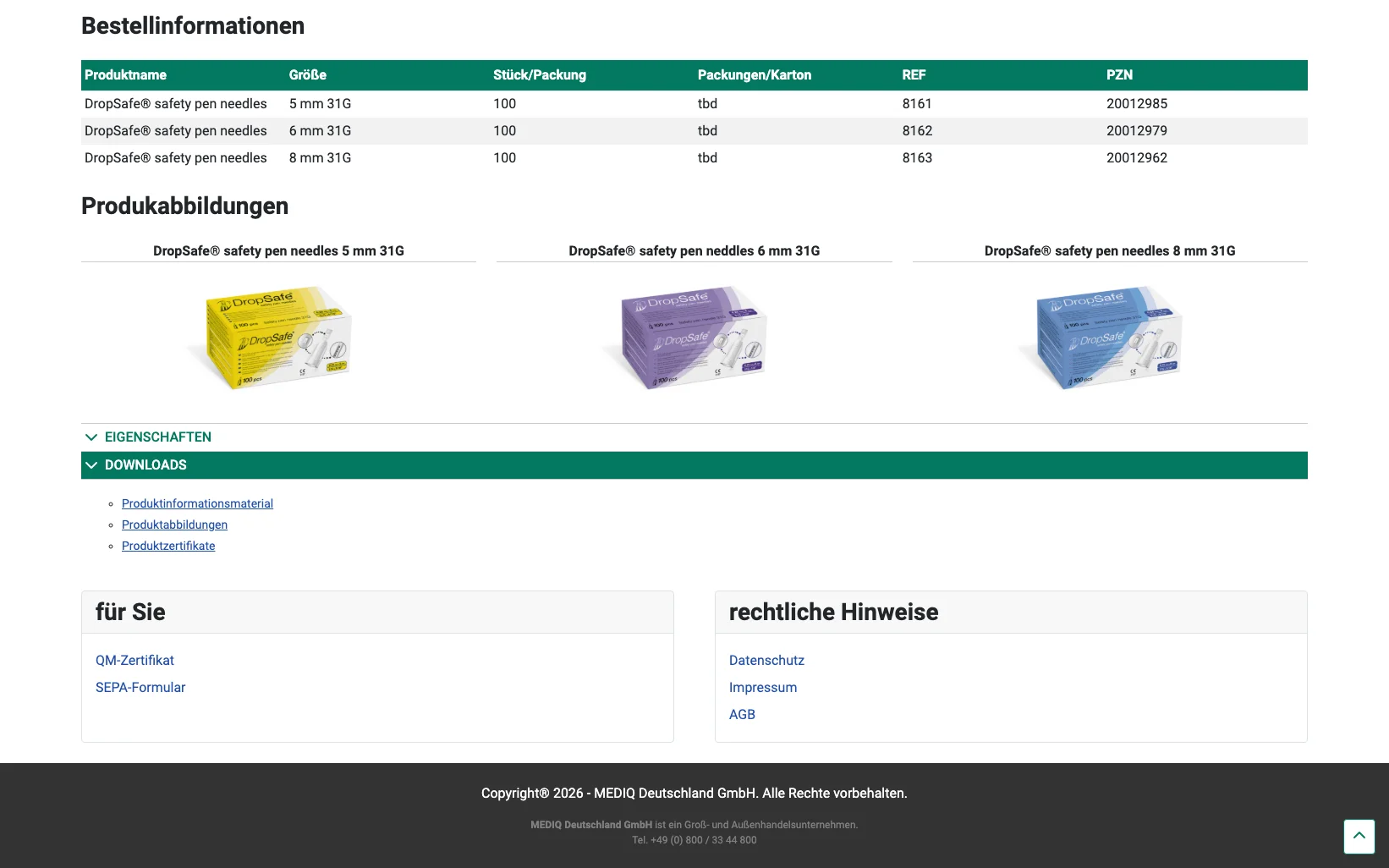Collapse the DOWNLOADS section
The image size is (1389, 868).
694,465
